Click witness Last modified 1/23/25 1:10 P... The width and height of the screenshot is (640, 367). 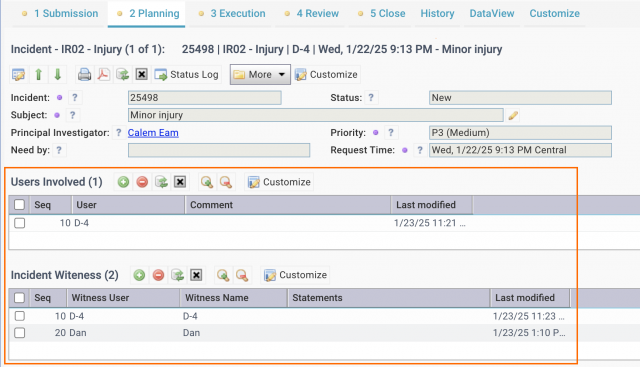click(x=529, y=333)
